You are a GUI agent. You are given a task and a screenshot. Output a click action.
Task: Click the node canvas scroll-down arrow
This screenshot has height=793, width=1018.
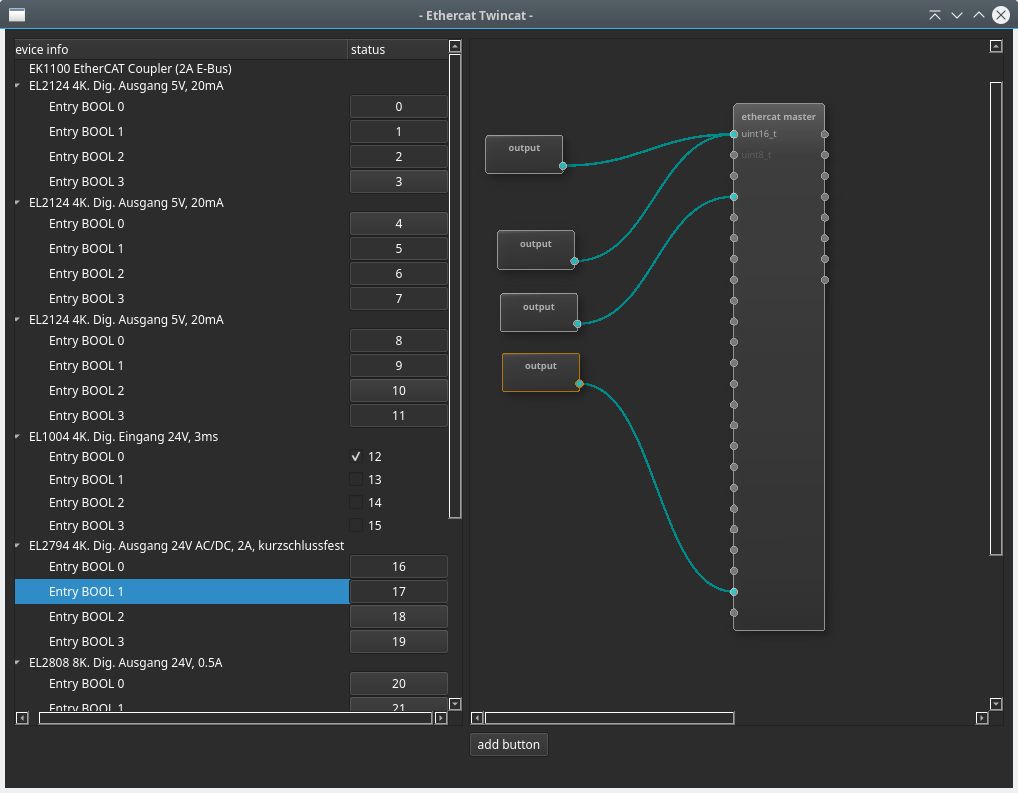point(996,704)
